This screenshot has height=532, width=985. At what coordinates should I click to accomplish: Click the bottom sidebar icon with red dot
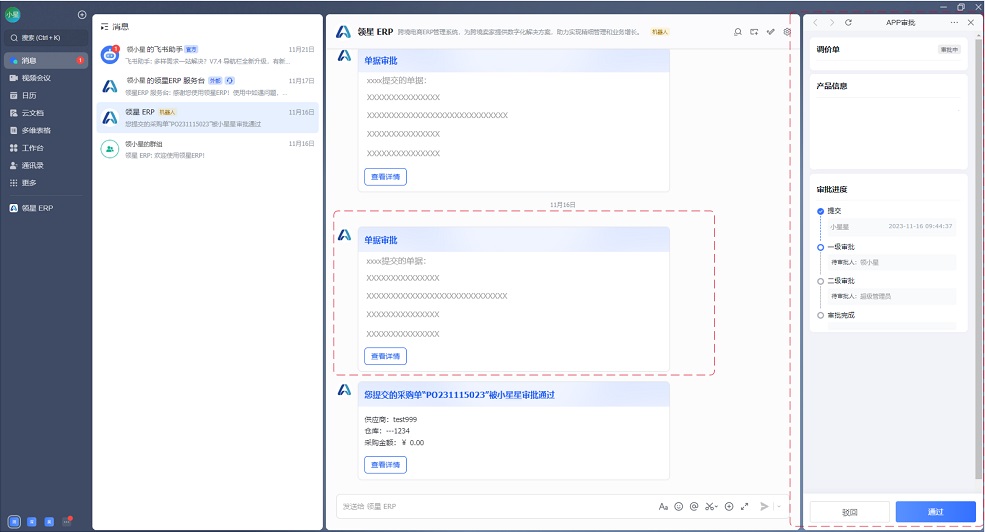[x=67, y=521]
